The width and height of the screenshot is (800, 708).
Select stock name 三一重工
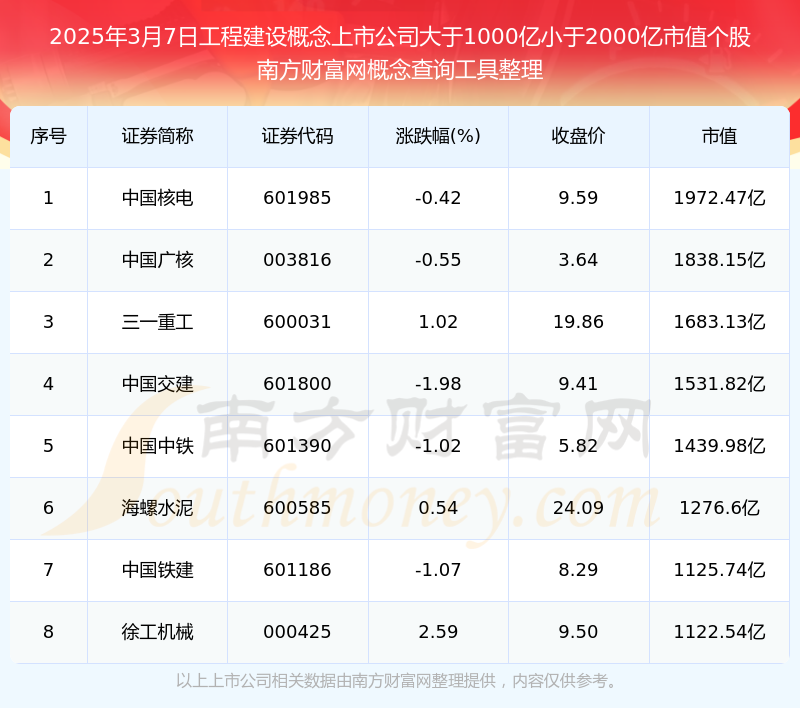pos(157,322)
